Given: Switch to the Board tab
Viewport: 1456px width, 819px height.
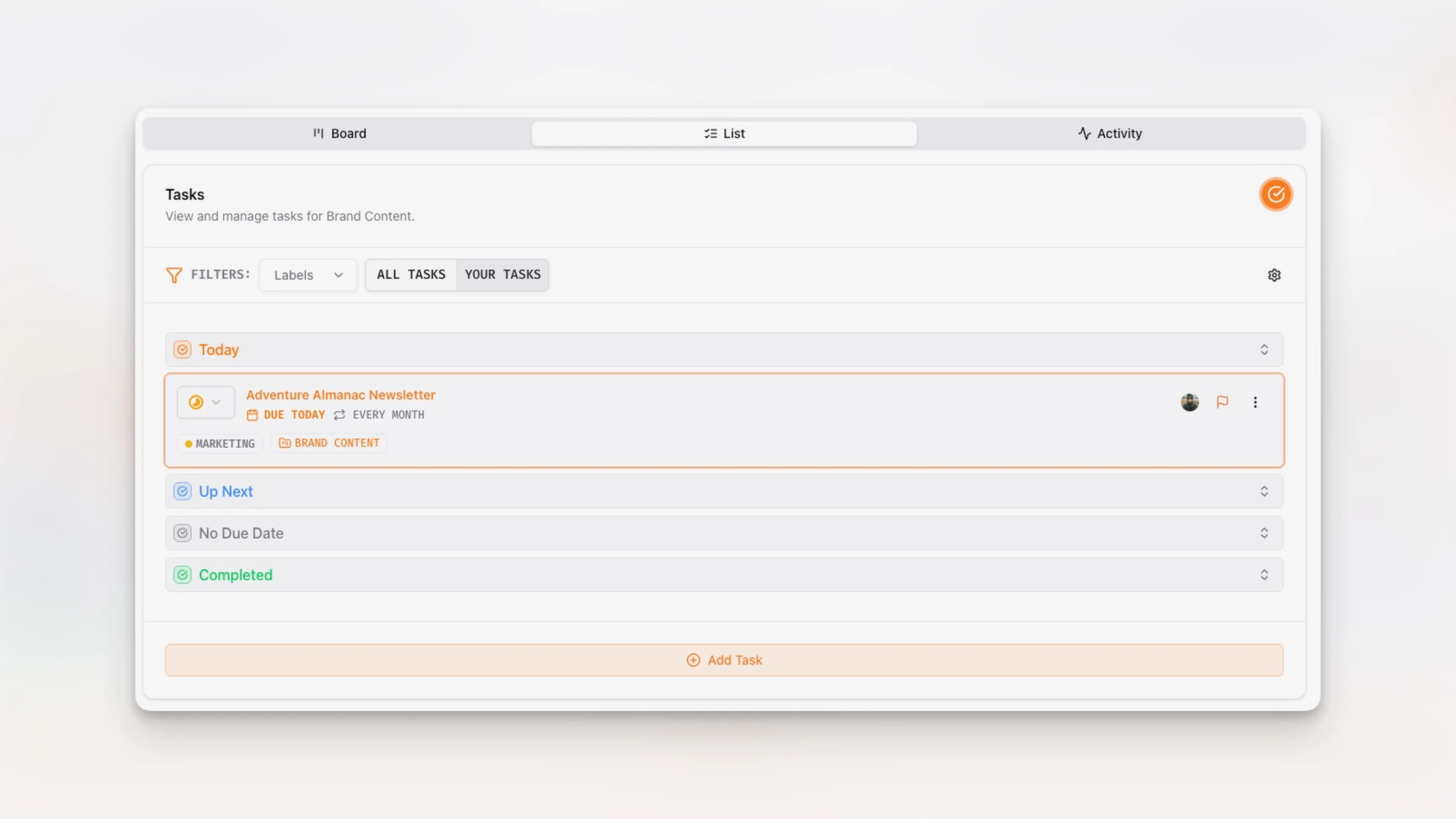Looking at the screenshot, I should pos(339,134).
